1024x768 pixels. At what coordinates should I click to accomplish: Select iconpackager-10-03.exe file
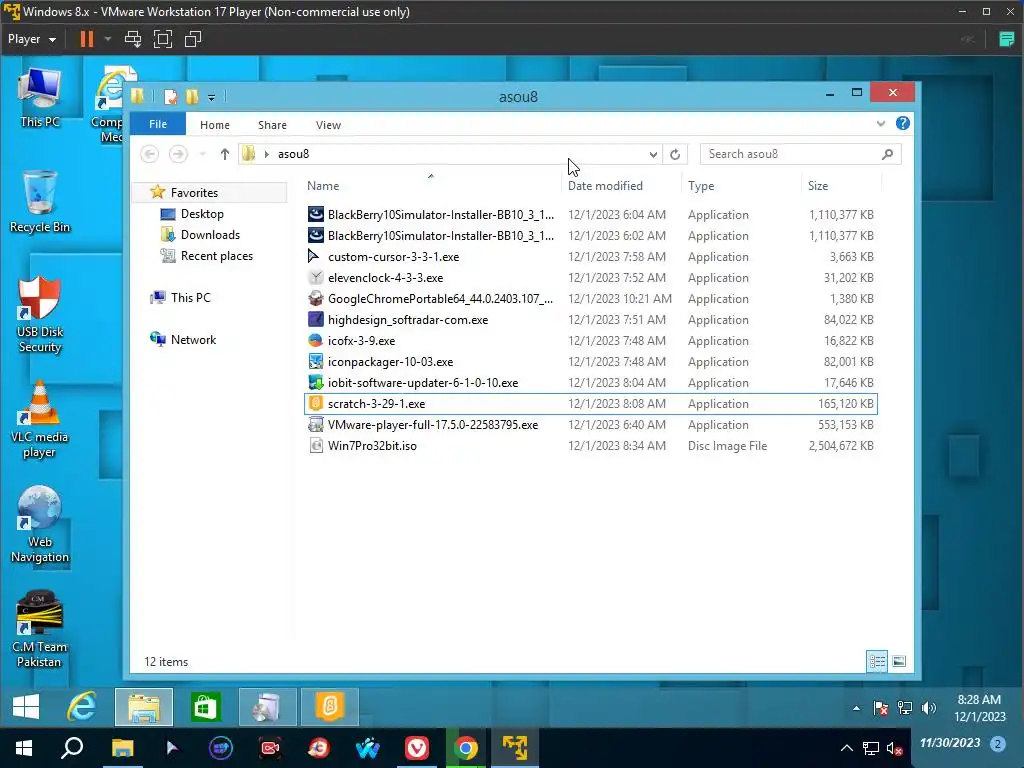coord(591,362)
